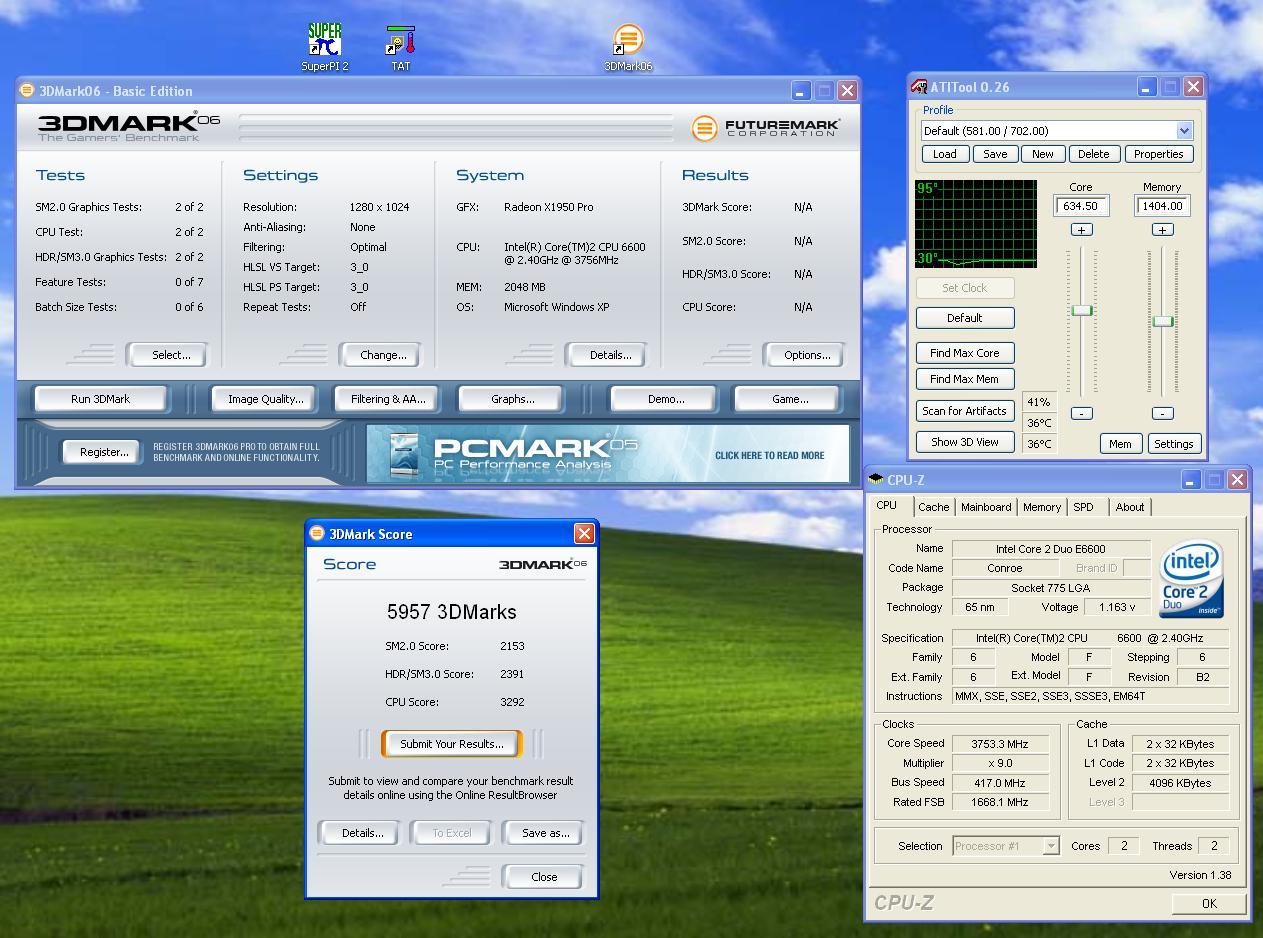1263x938 pixels.
Task: Open the Graphs window
Action: point(513,399)
